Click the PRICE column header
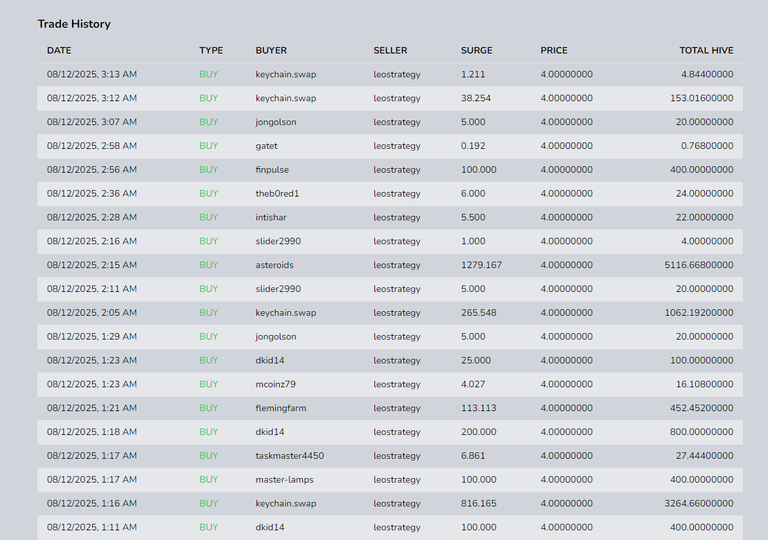The width and height of the screenshot is (768, 540). (x=554, y=50)
